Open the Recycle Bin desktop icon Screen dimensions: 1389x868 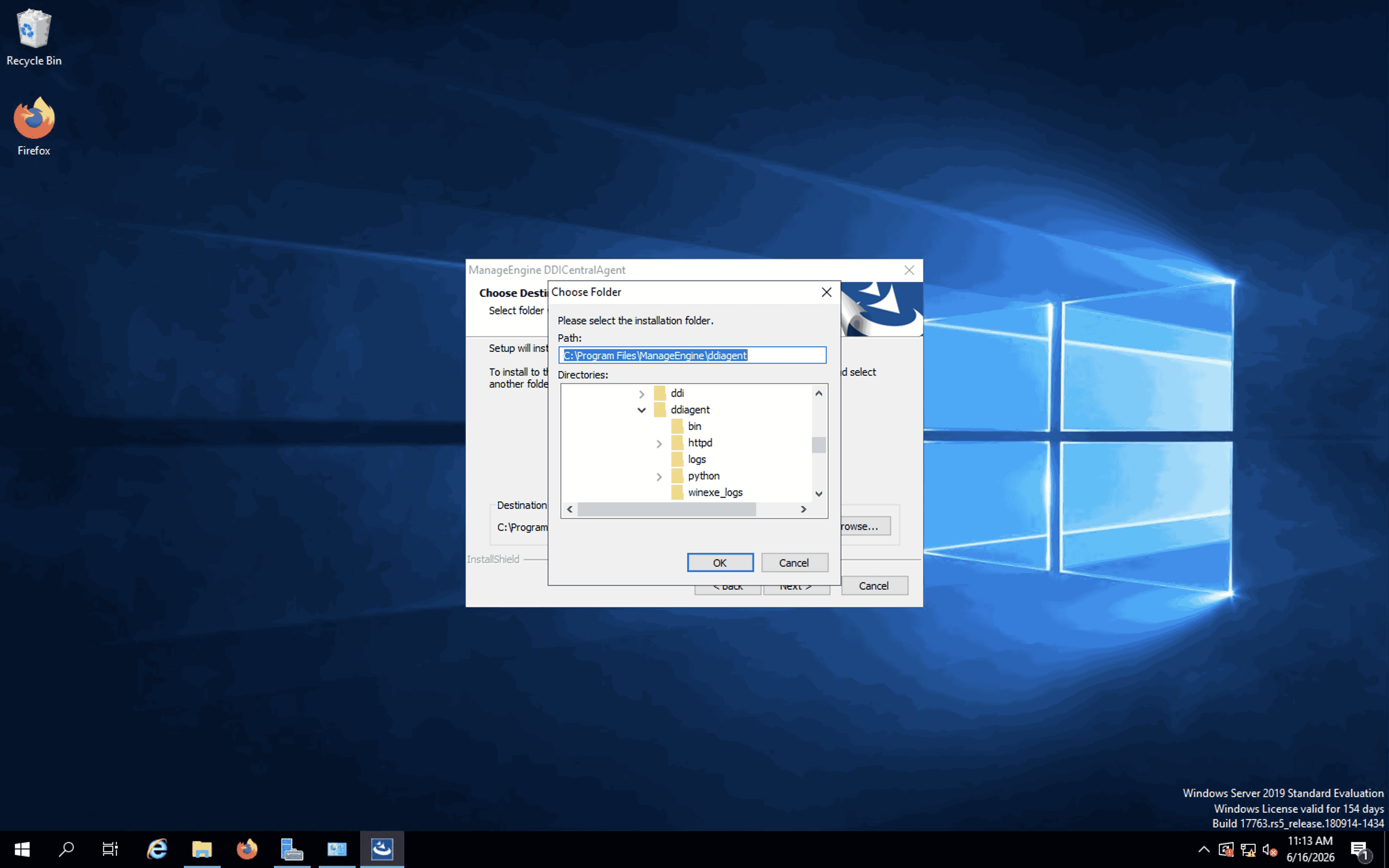(x=34, y=38)
